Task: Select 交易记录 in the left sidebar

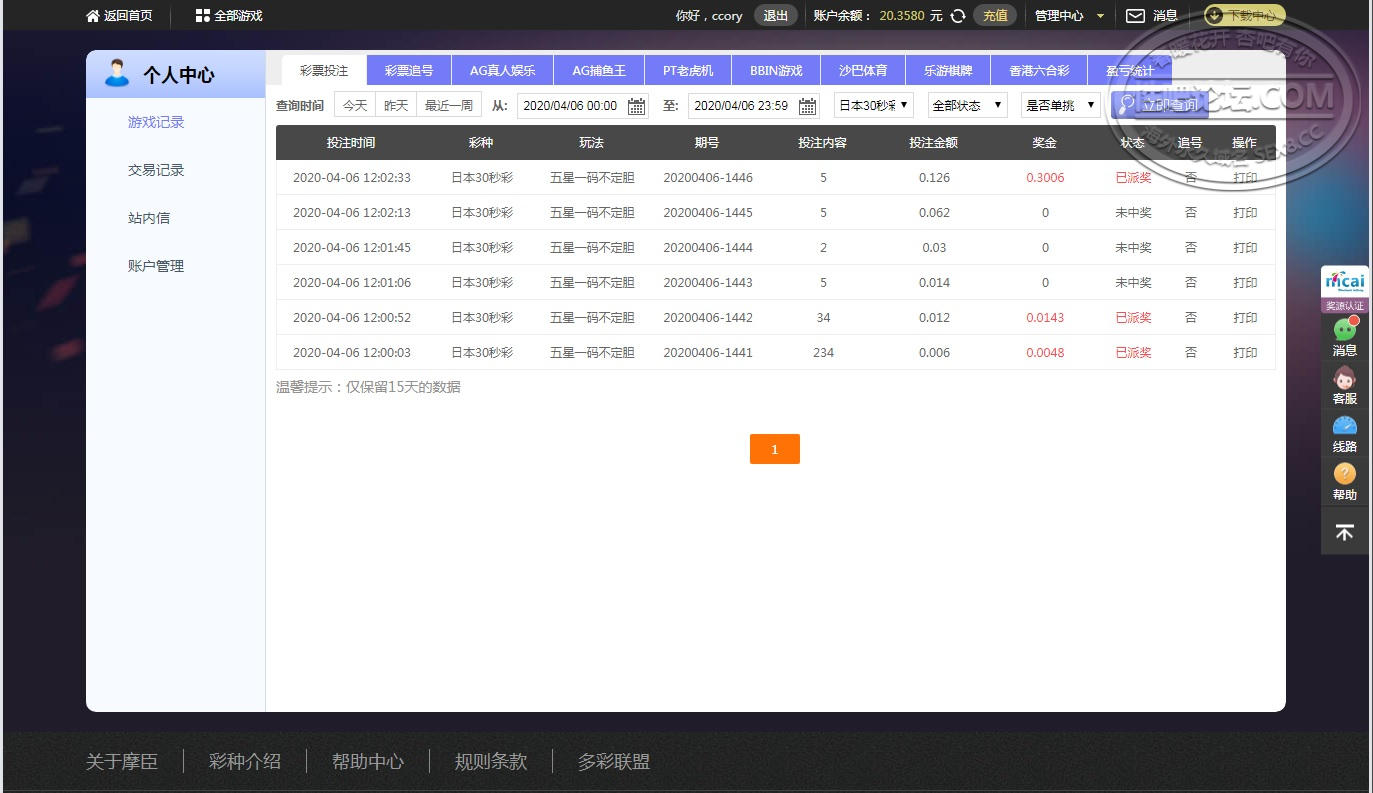Action: pos(156,170)
